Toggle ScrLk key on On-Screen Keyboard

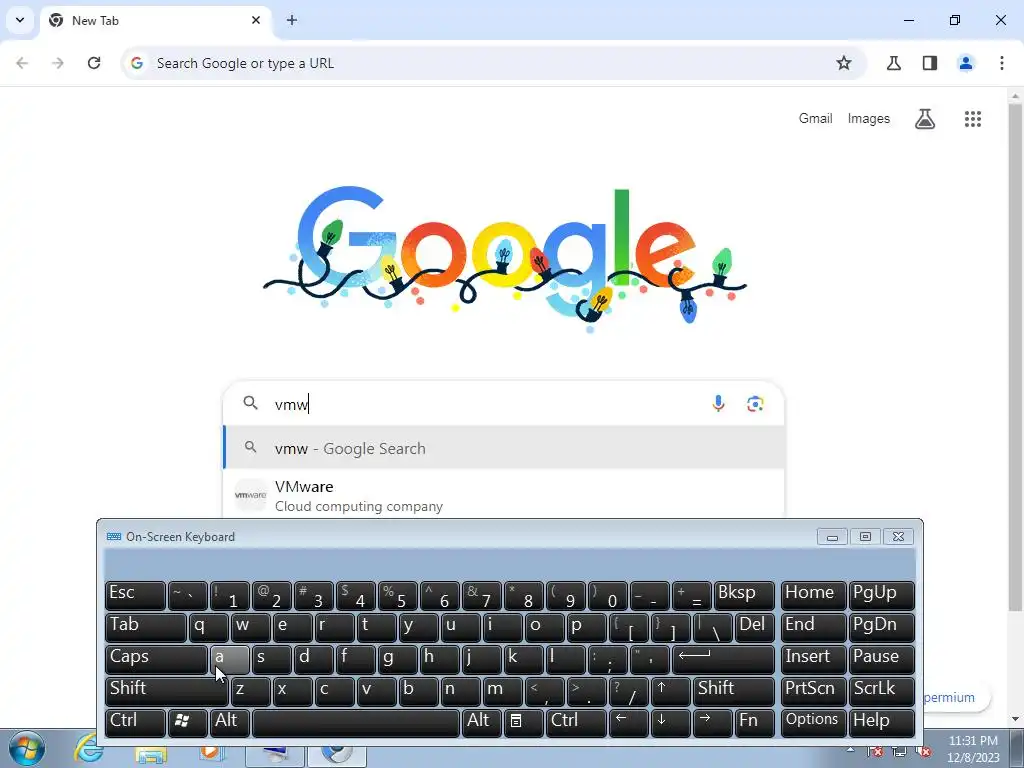tap(881, 692)
